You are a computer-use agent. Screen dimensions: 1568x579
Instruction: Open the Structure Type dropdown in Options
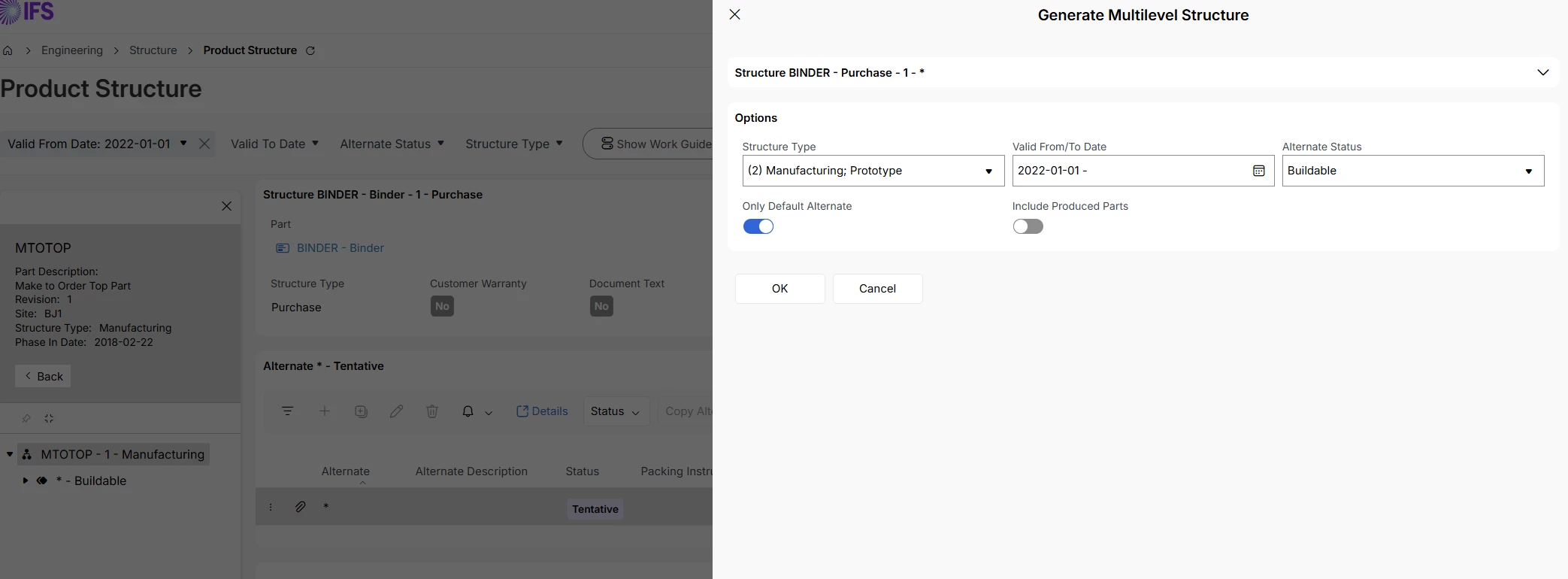point(873,171)
